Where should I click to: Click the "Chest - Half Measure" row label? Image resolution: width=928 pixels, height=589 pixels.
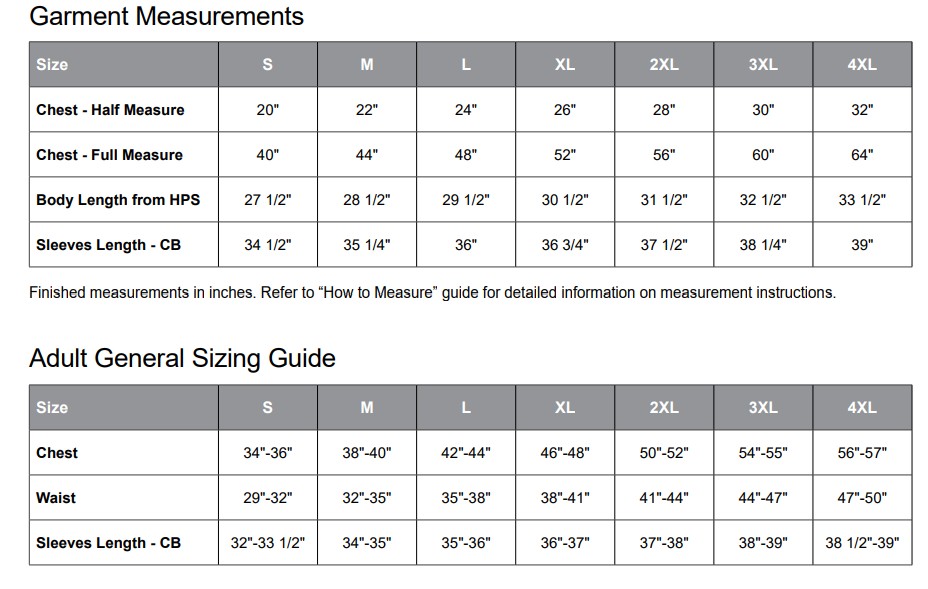tap(110, 110)
